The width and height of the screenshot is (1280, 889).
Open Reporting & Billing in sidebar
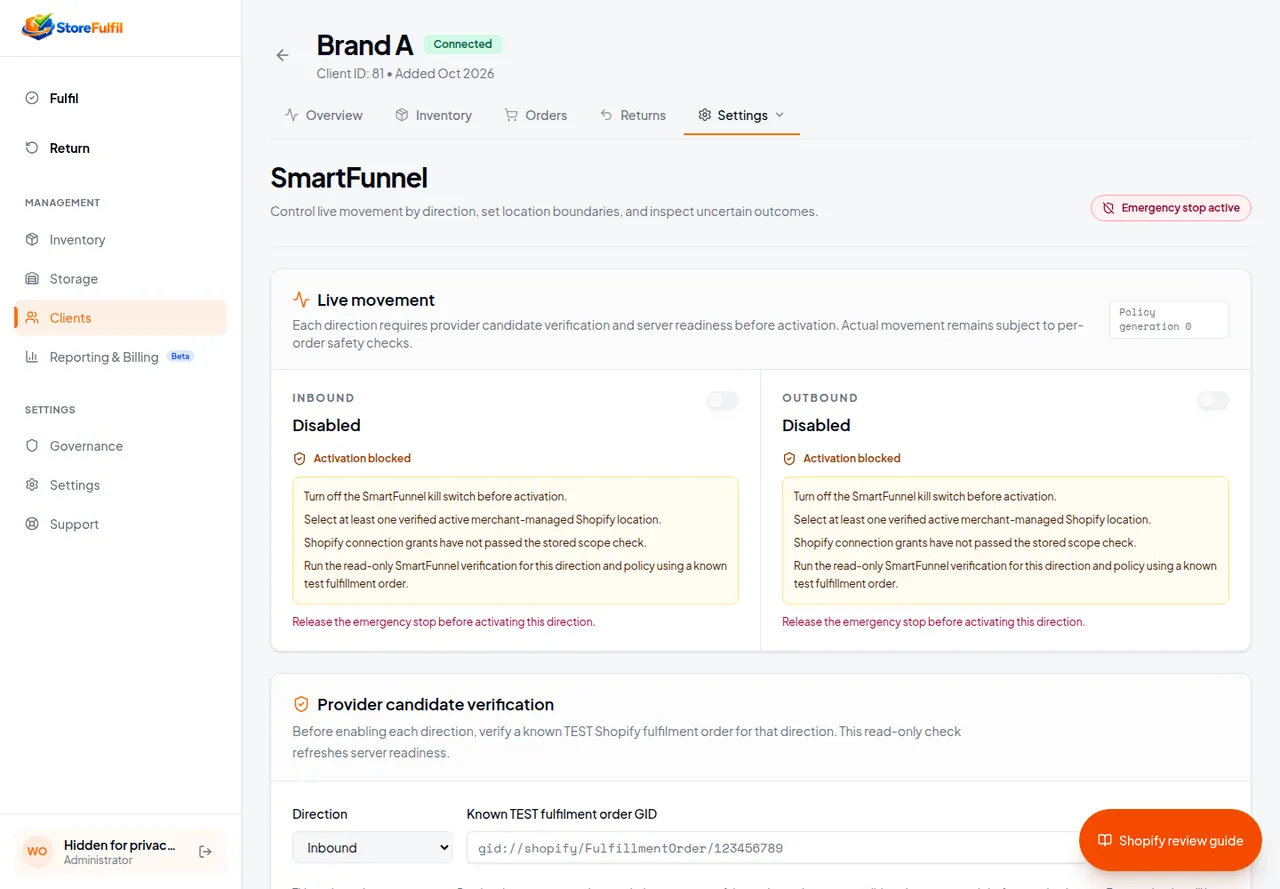click(x=120, y=357)
